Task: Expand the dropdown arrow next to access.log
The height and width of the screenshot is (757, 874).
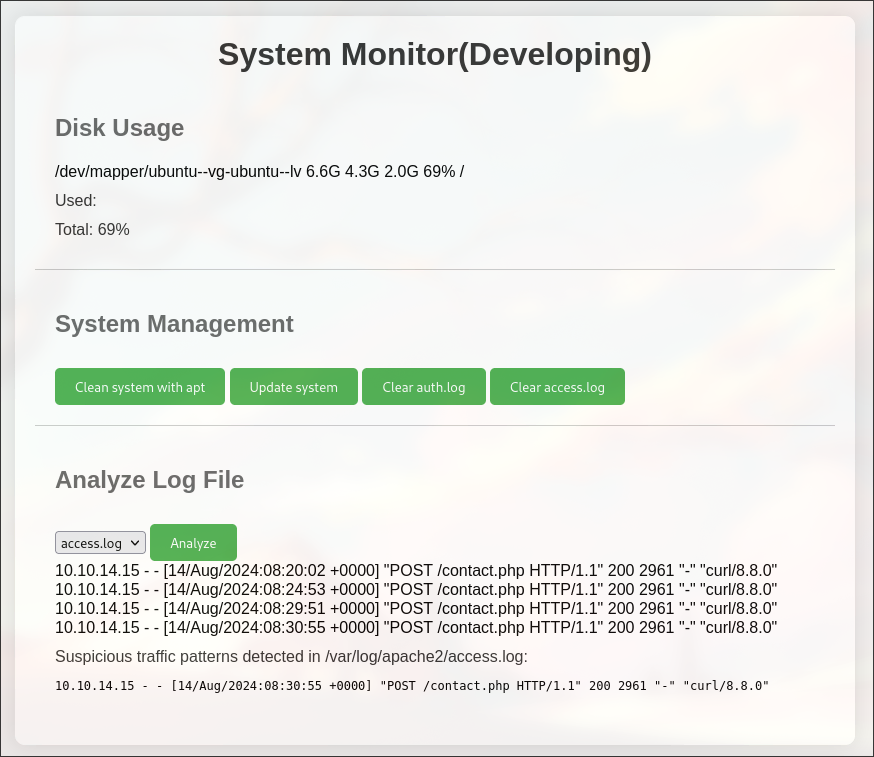Action: click(x=136, y=542)
